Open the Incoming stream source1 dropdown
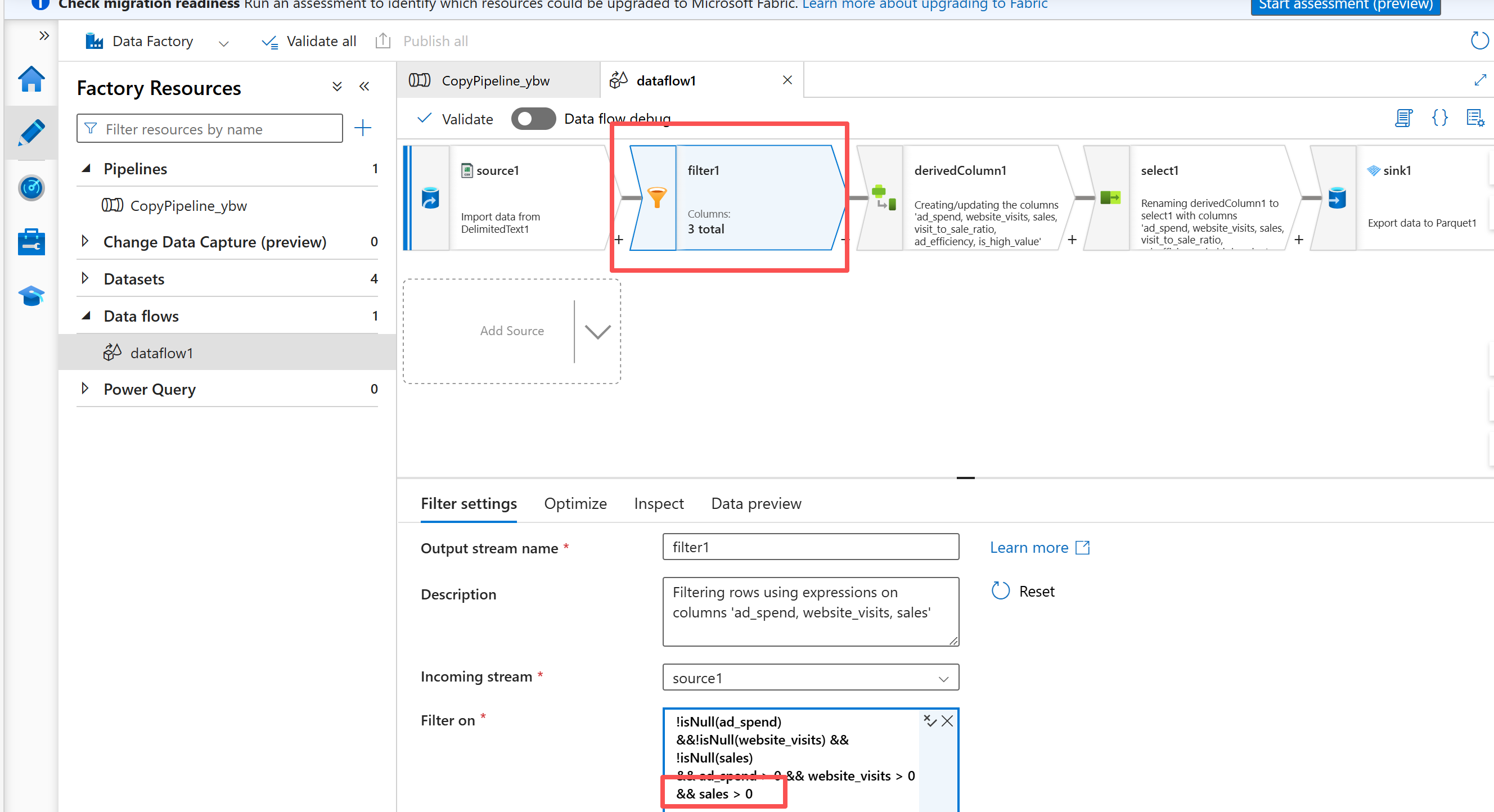This screenshot has height=812, width=1494. tap(809, 678)
